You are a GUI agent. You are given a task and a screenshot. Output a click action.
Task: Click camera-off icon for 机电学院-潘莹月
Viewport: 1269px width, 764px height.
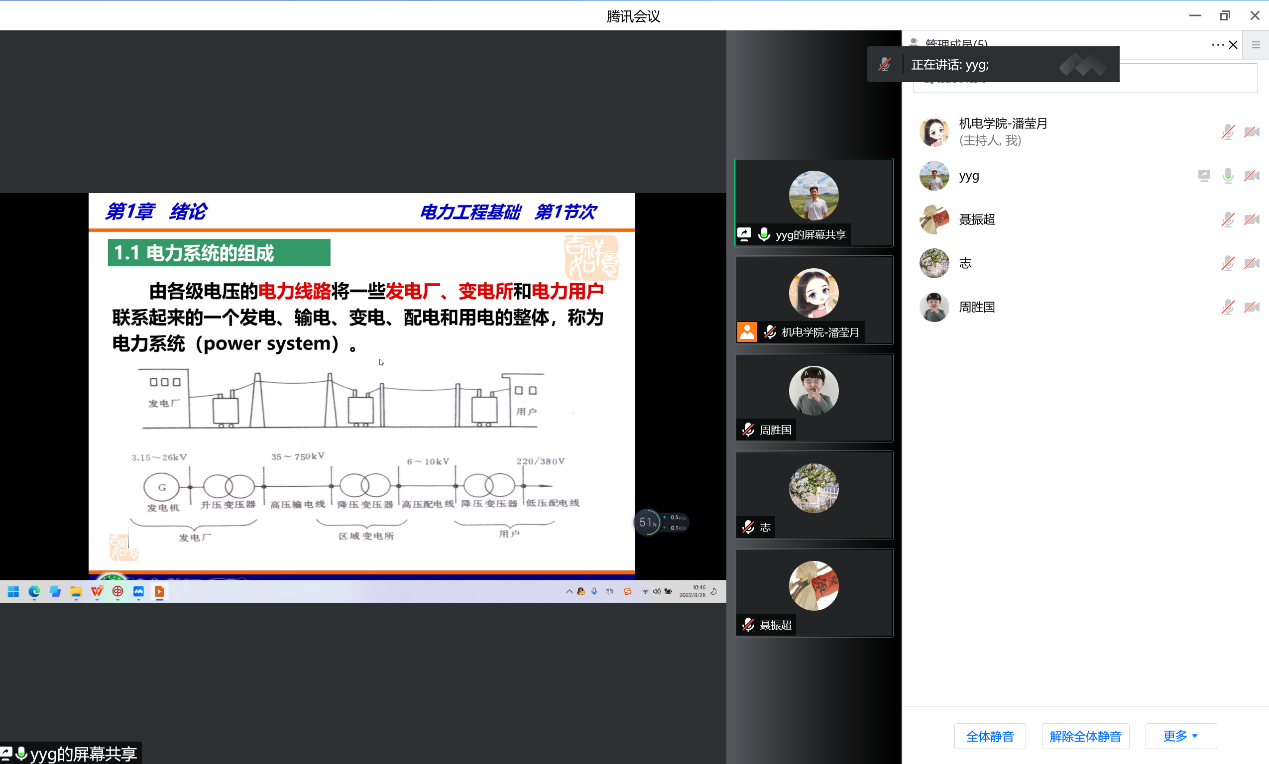(x=1251, y=132)
